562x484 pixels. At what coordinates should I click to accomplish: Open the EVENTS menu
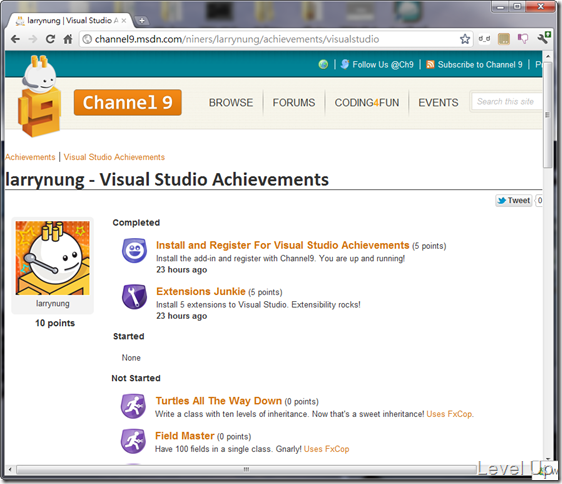coord(438,103)
